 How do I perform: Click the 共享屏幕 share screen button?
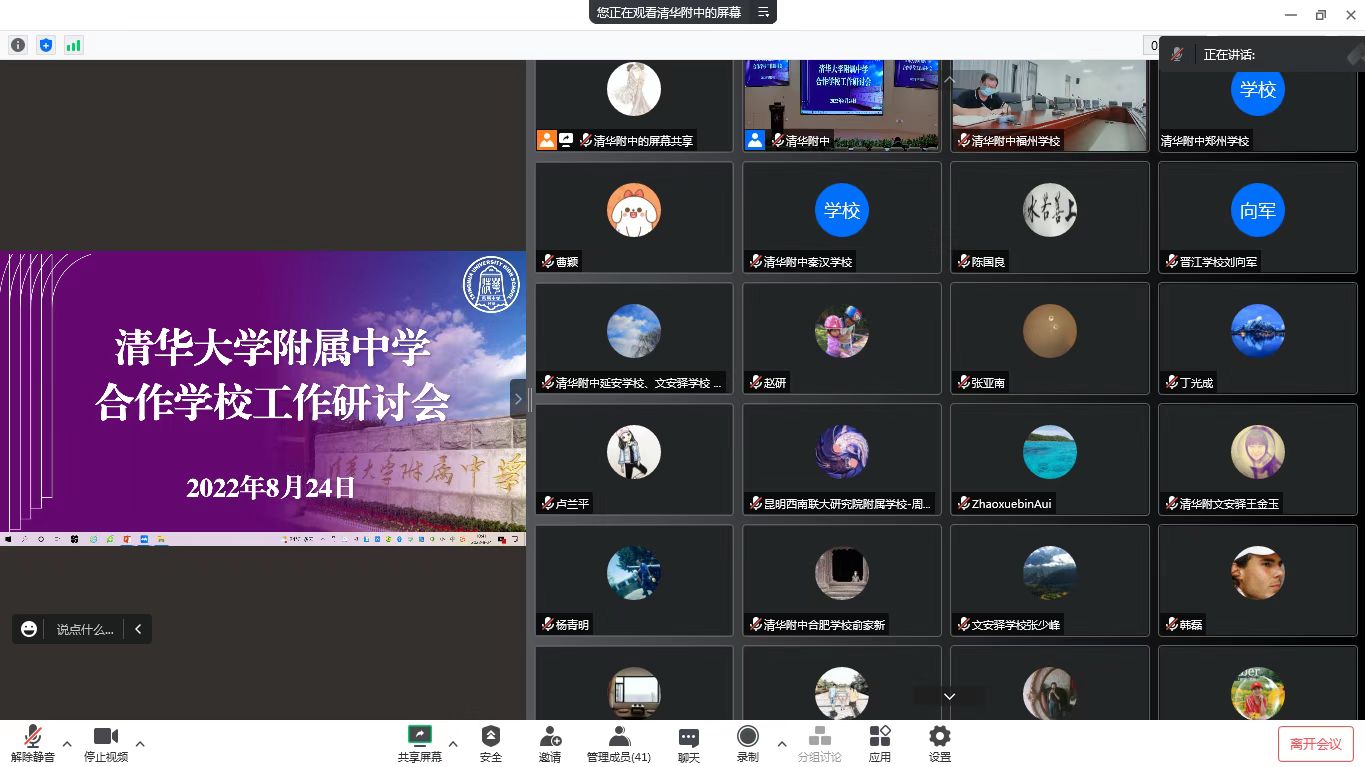click(x=419, y=744)
